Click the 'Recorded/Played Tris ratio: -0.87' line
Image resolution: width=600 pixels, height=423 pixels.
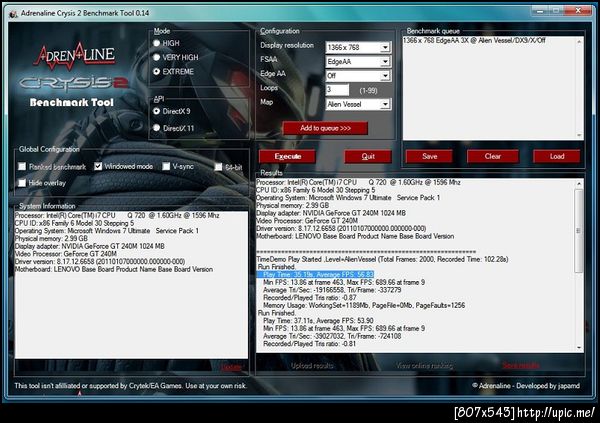(310, 297)
